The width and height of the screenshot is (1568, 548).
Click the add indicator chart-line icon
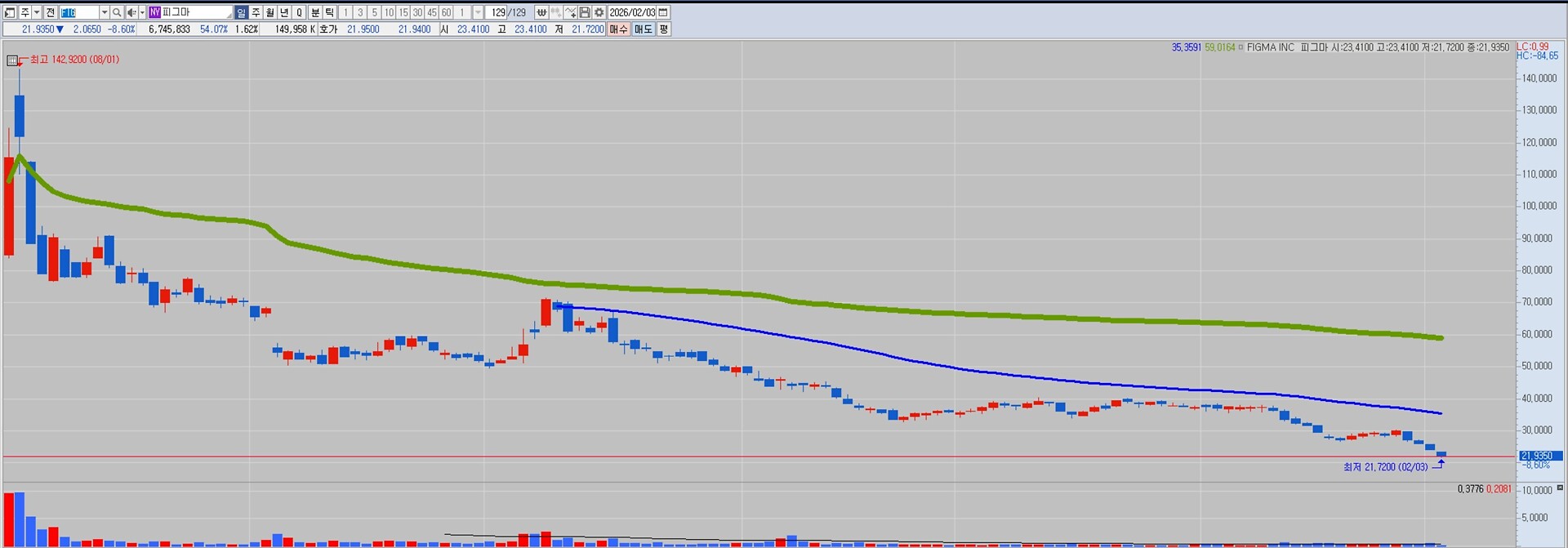(x=570, y=12)
